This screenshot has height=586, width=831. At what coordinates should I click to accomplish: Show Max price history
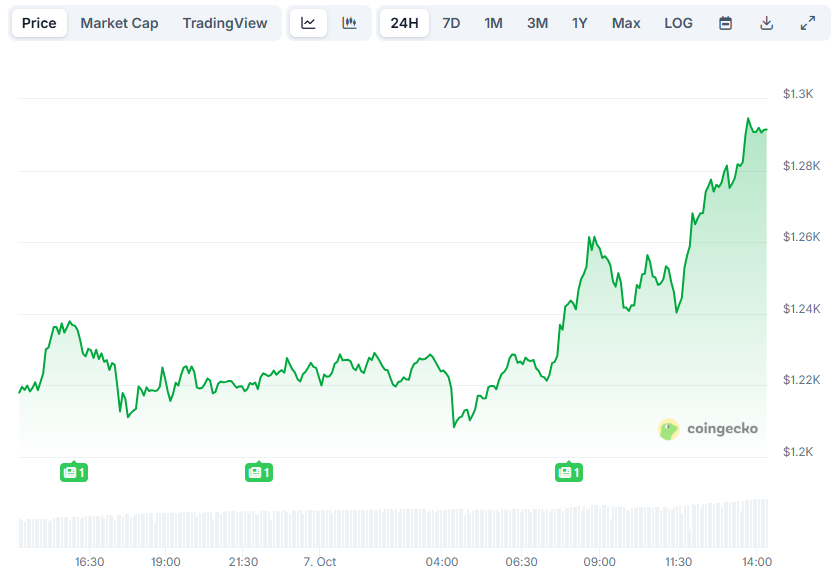point(626,23)
